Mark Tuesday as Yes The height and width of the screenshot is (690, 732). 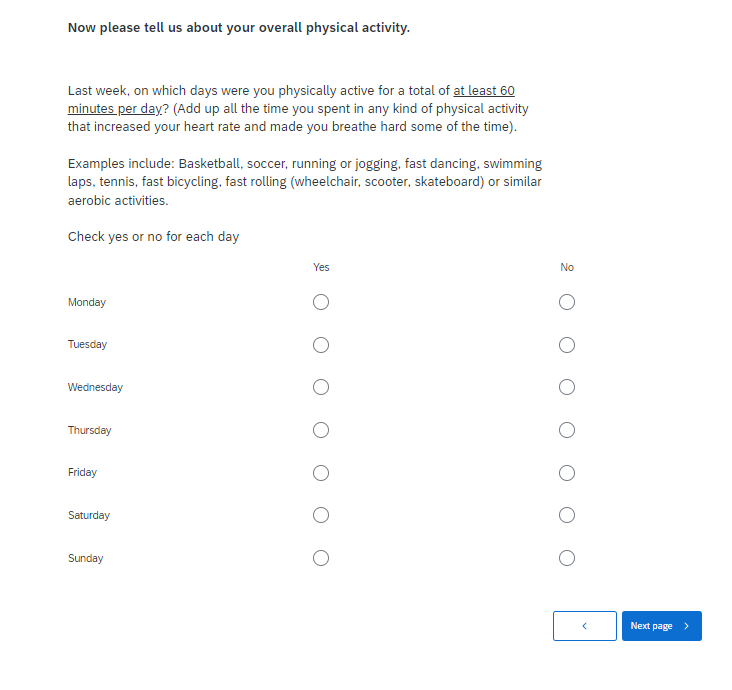click(321, 345)
